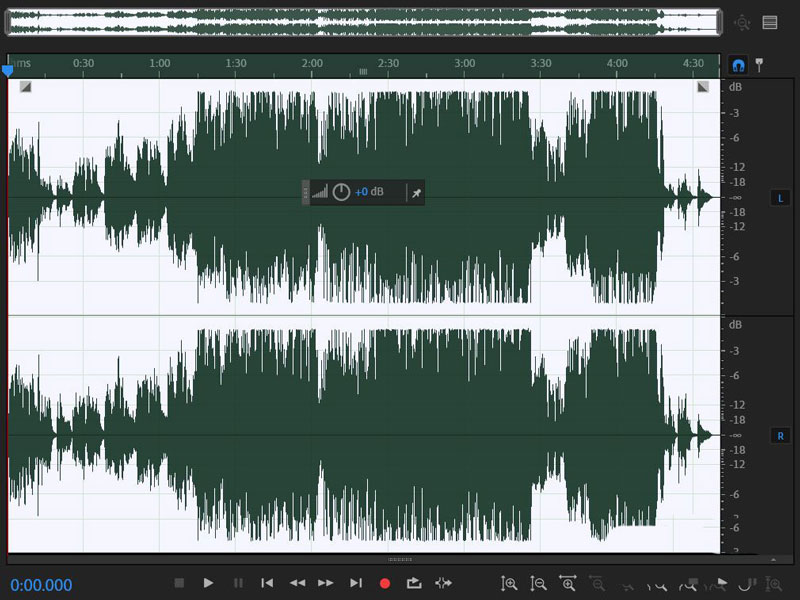Click the Rewind button
The width and height of the screenshot is (800, 600).
(x=297, y=583)
